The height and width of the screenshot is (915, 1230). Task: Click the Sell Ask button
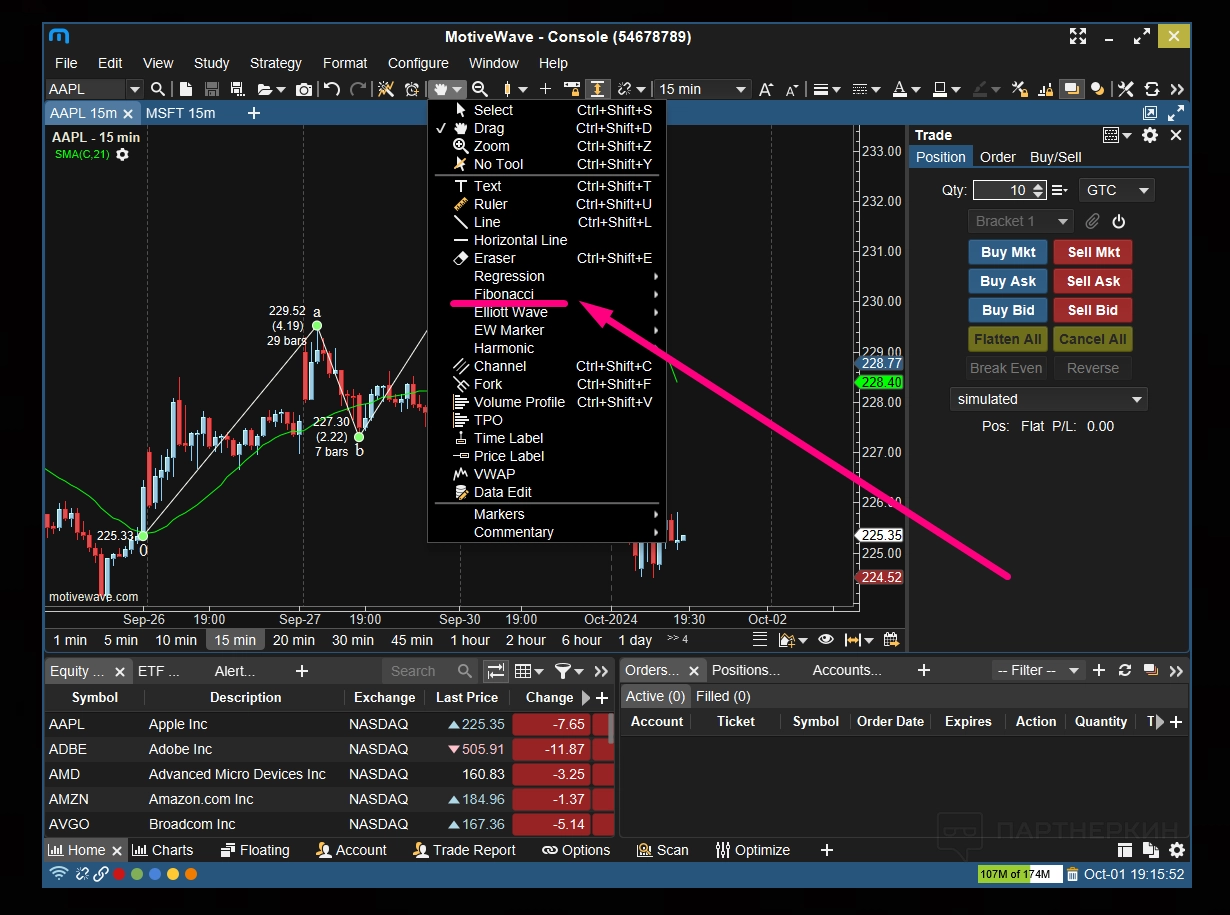click(x=1093, y=281)
